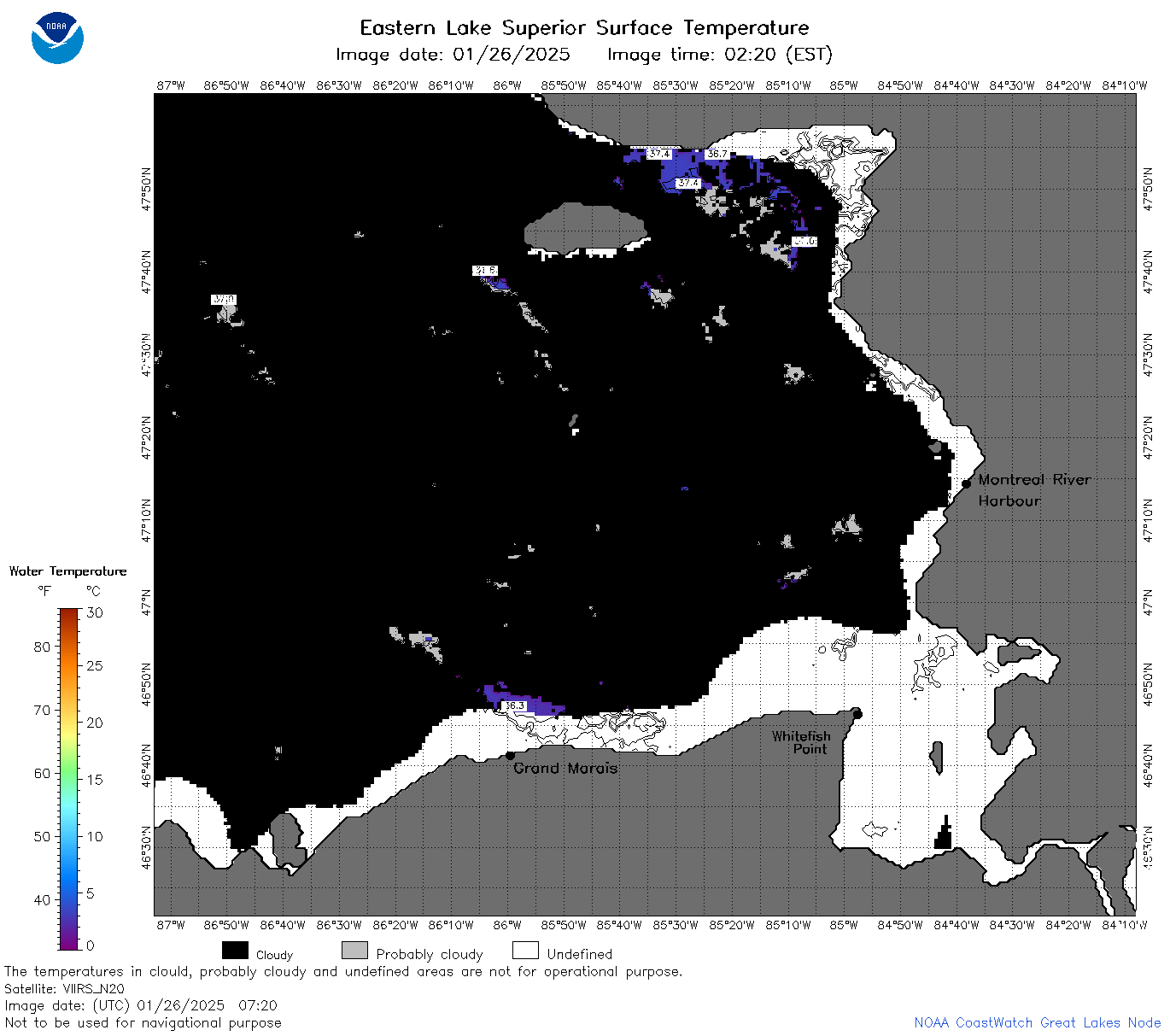Image resolution: width=1170 pixels, height=1036 pixels.
Task: Open the NOAA CoastWatch Great Lakes Node link
Action: click(x=1037, y=1022)
